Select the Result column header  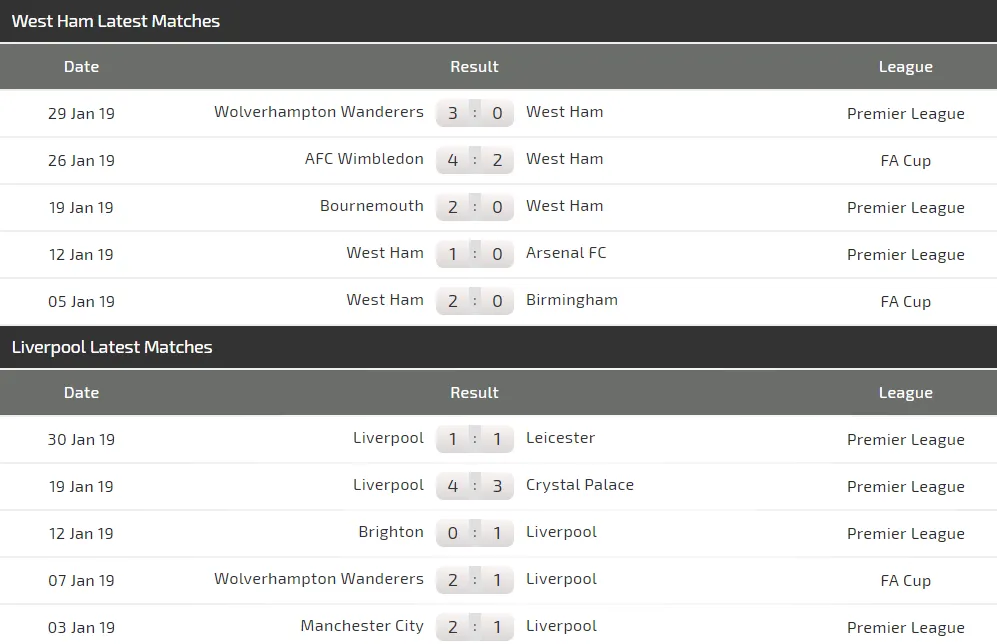click(x=474, y=67)
